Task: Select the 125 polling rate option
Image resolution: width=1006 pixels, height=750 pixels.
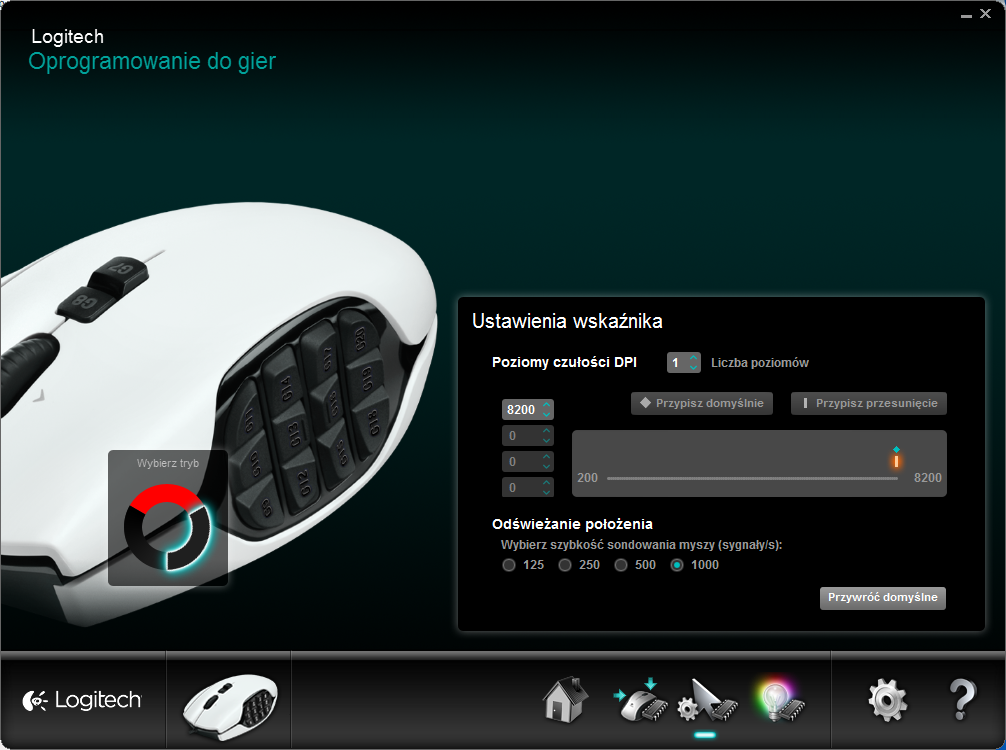Action: point(509,565)
